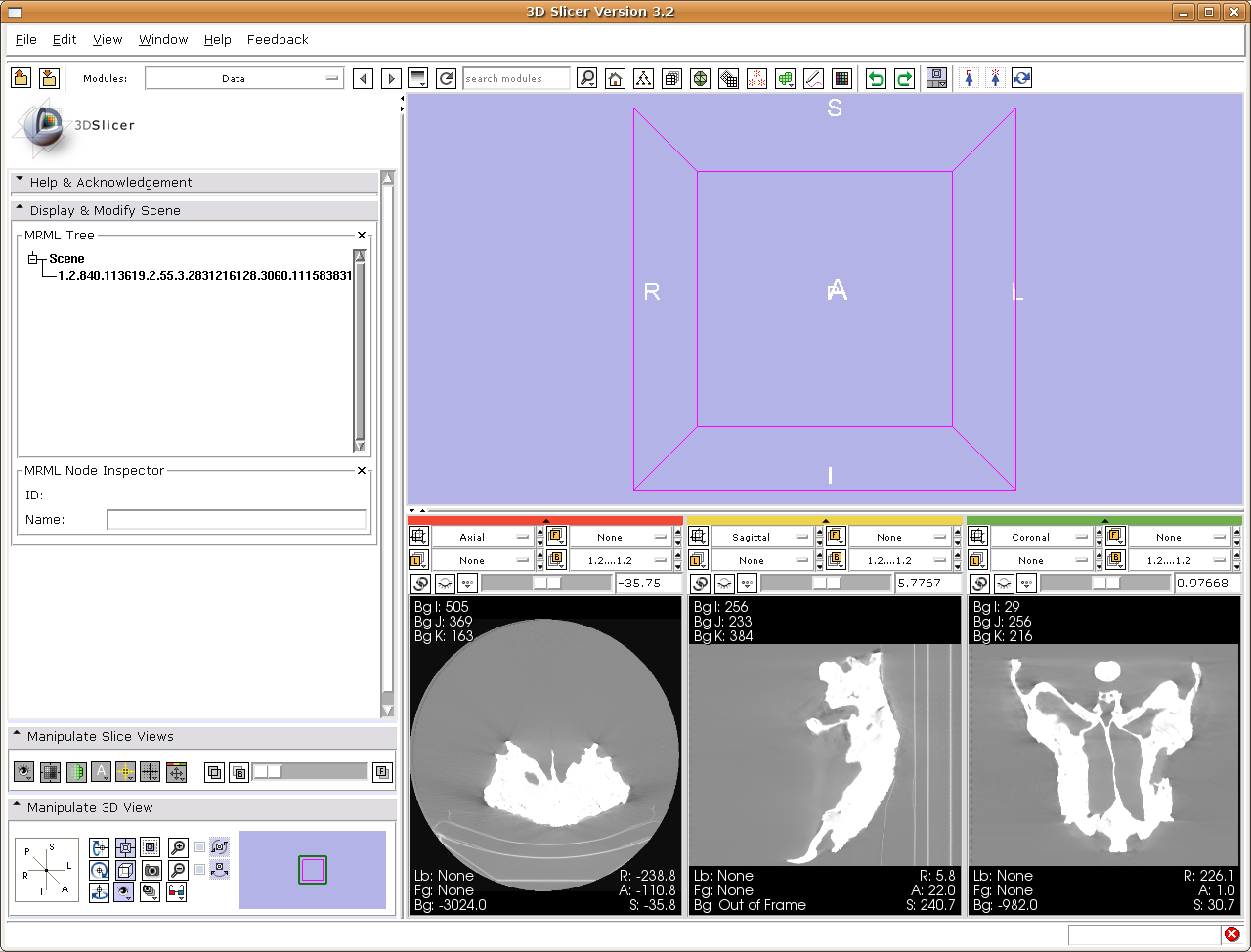Close the MRML Node Inspector frame
1251x952 pixels.
(362, 471)
